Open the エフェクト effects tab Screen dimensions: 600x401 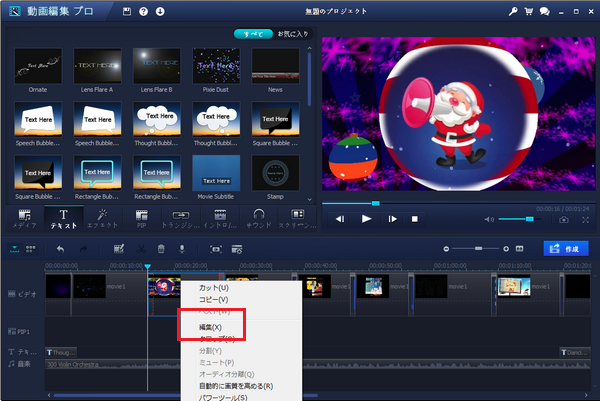tap(103, 219)
